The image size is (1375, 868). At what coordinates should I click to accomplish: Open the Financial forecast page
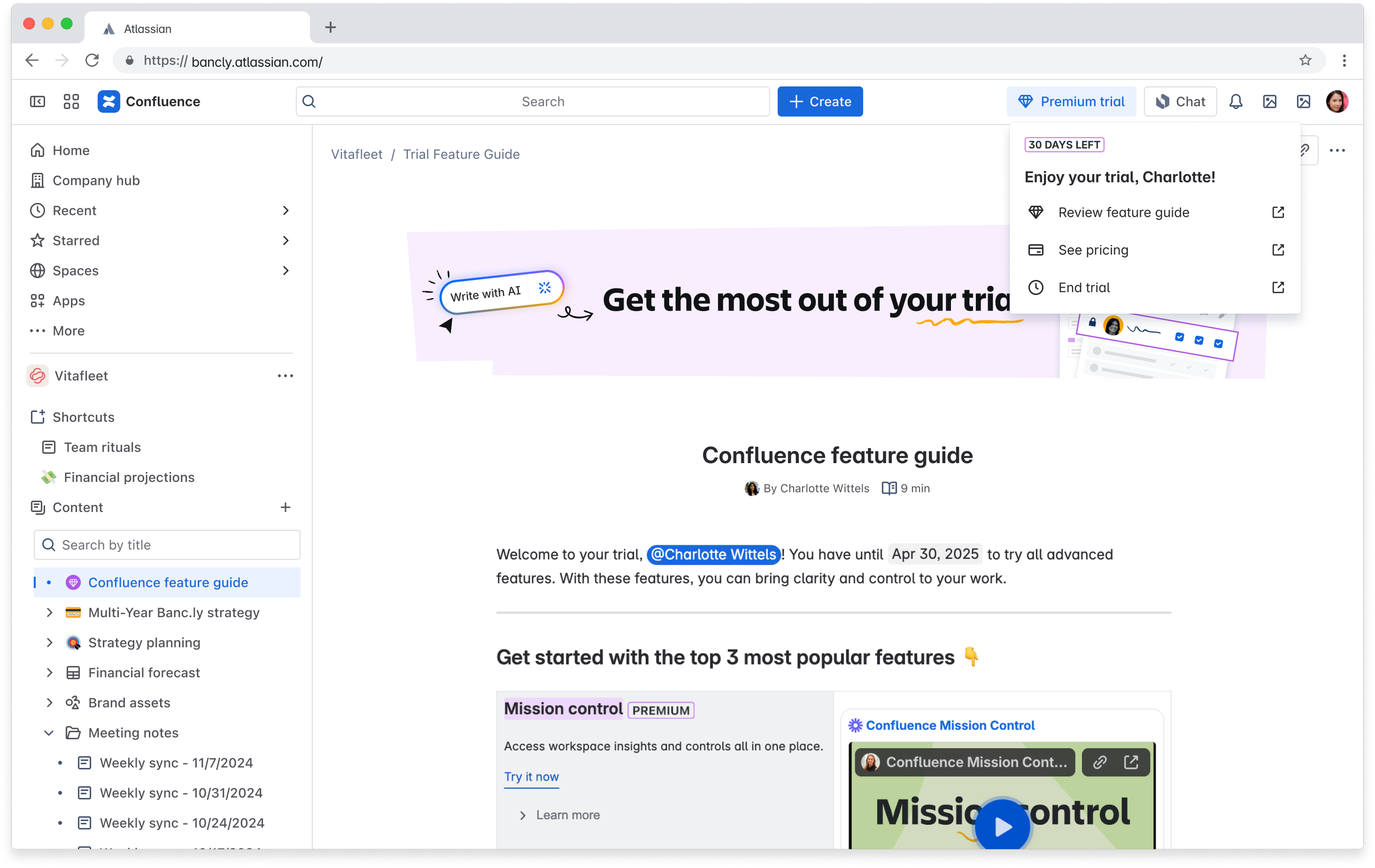click(144, 673)
